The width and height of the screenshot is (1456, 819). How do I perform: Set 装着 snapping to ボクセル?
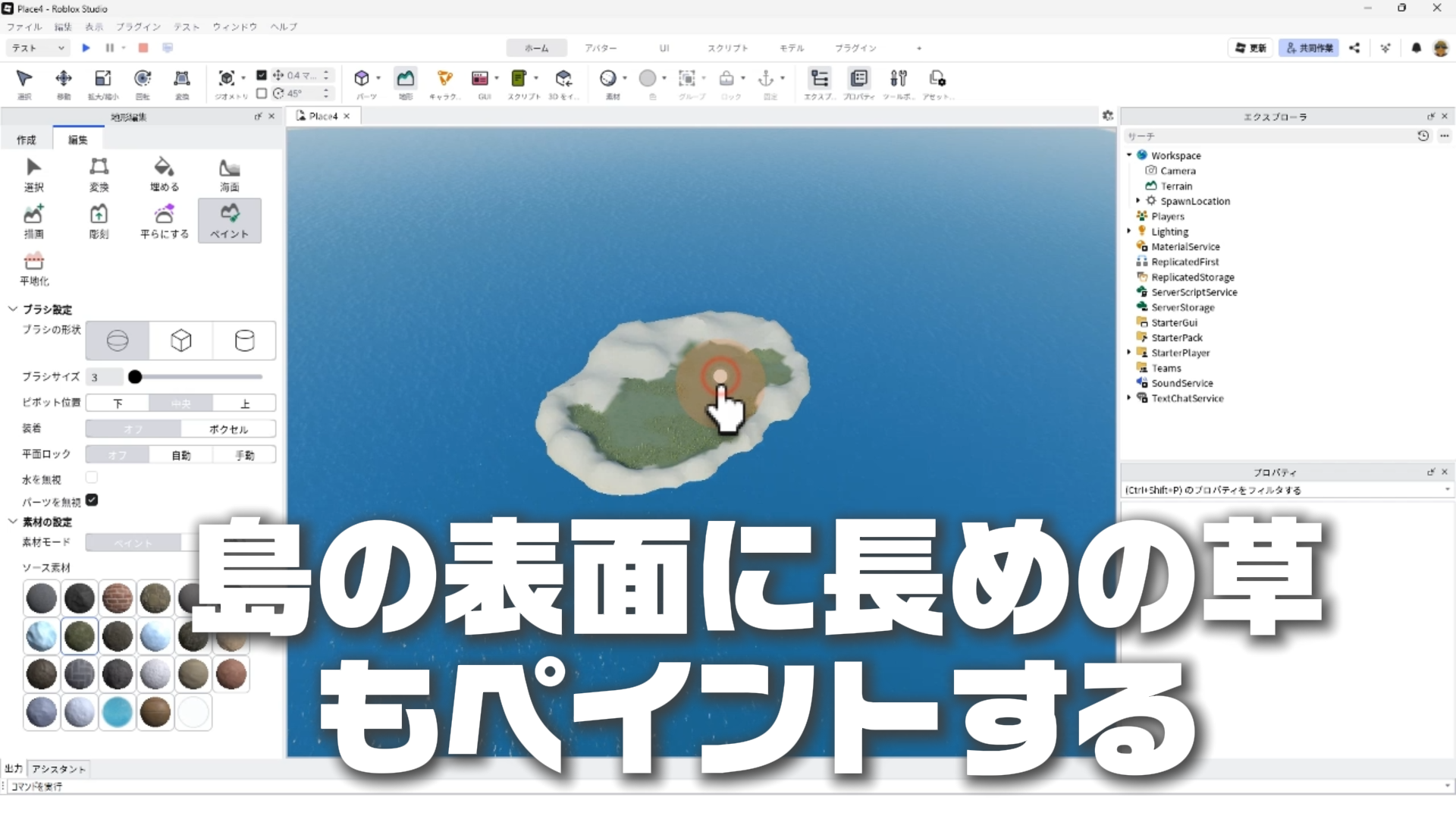tap(228, 429)
